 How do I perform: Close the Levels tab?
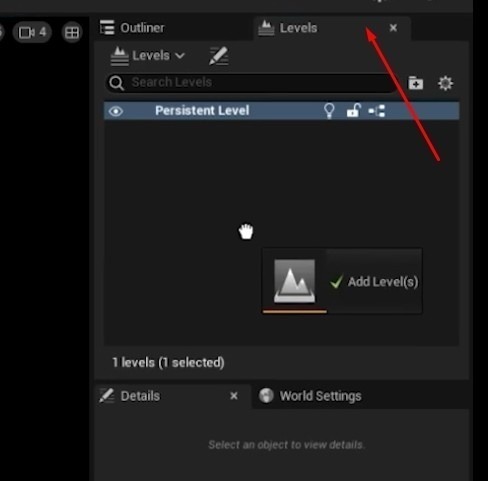point(393,28)
